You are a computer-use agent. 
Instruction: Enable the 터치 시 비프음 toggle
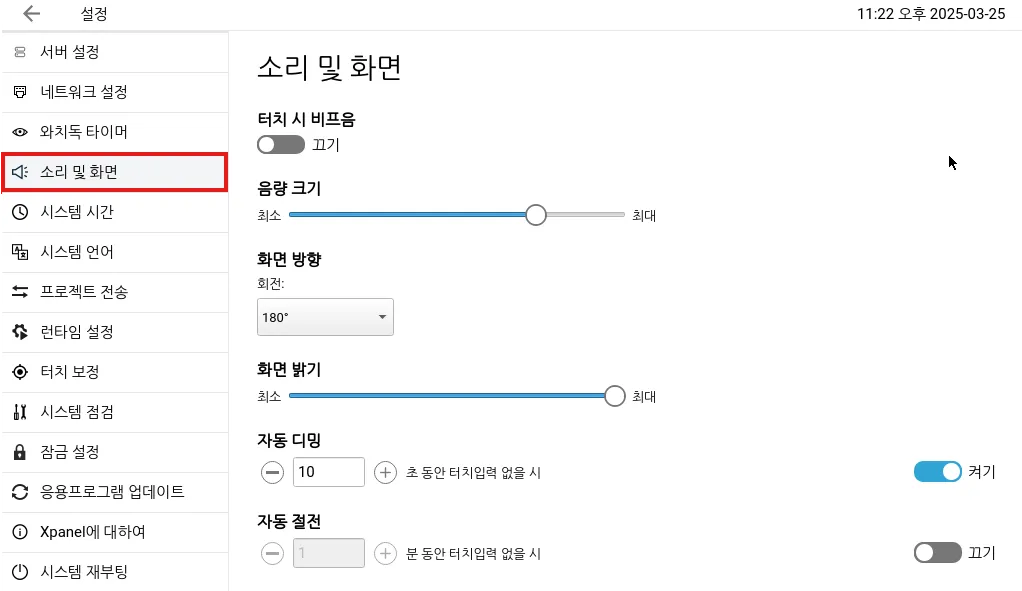(x=281, y=145)
